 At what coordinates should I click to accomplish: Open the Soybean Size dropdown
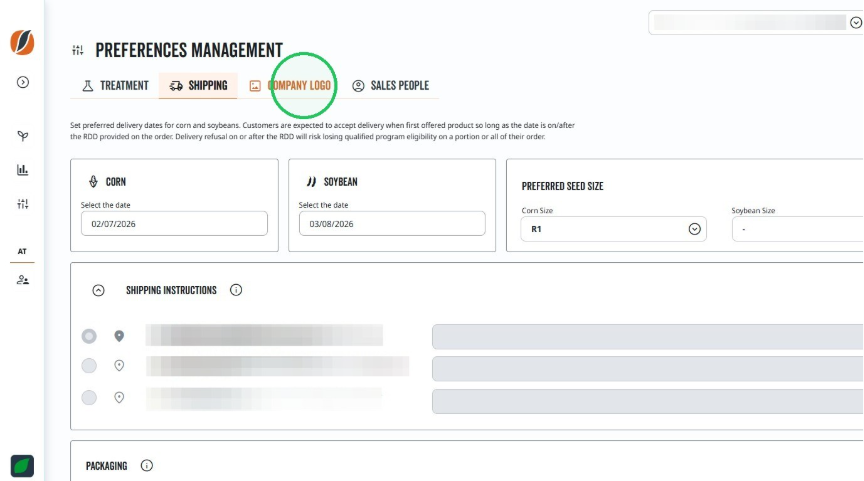coord(797,229)
